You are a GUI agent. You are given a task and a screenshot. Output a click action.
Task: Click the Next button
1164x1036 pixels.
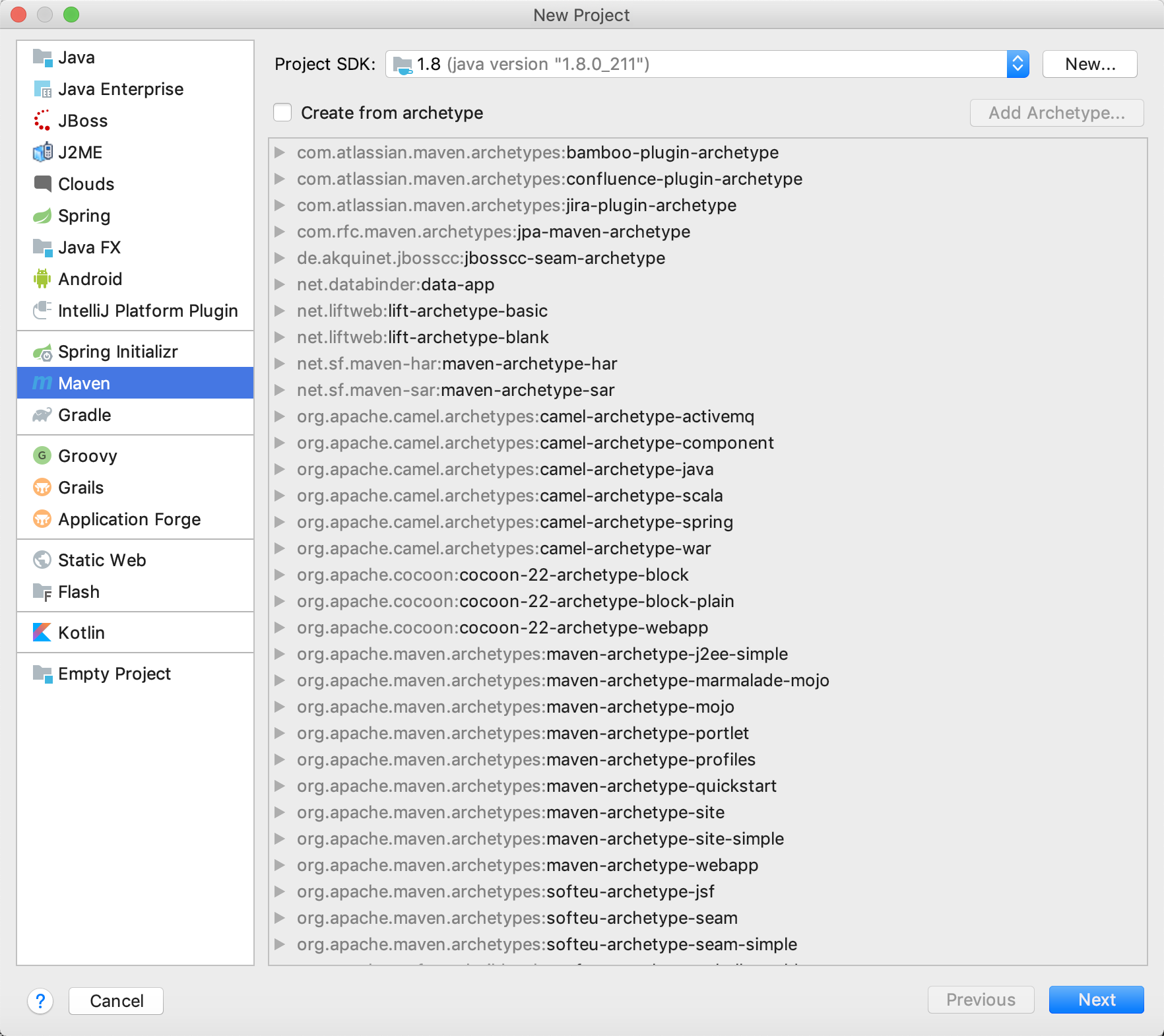tap(1096, 1000)
